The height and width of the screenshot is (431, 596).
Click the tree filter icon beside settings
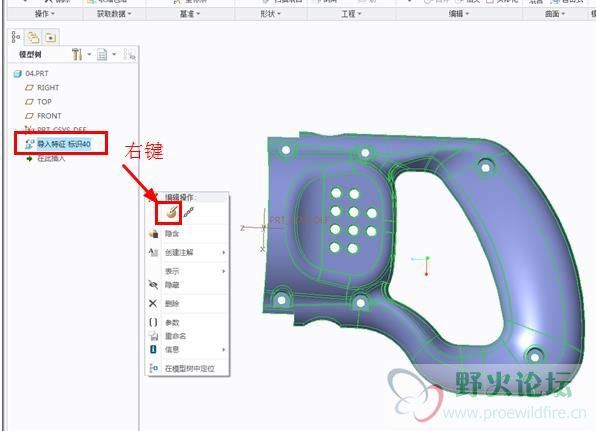click(x=130, y=55)
